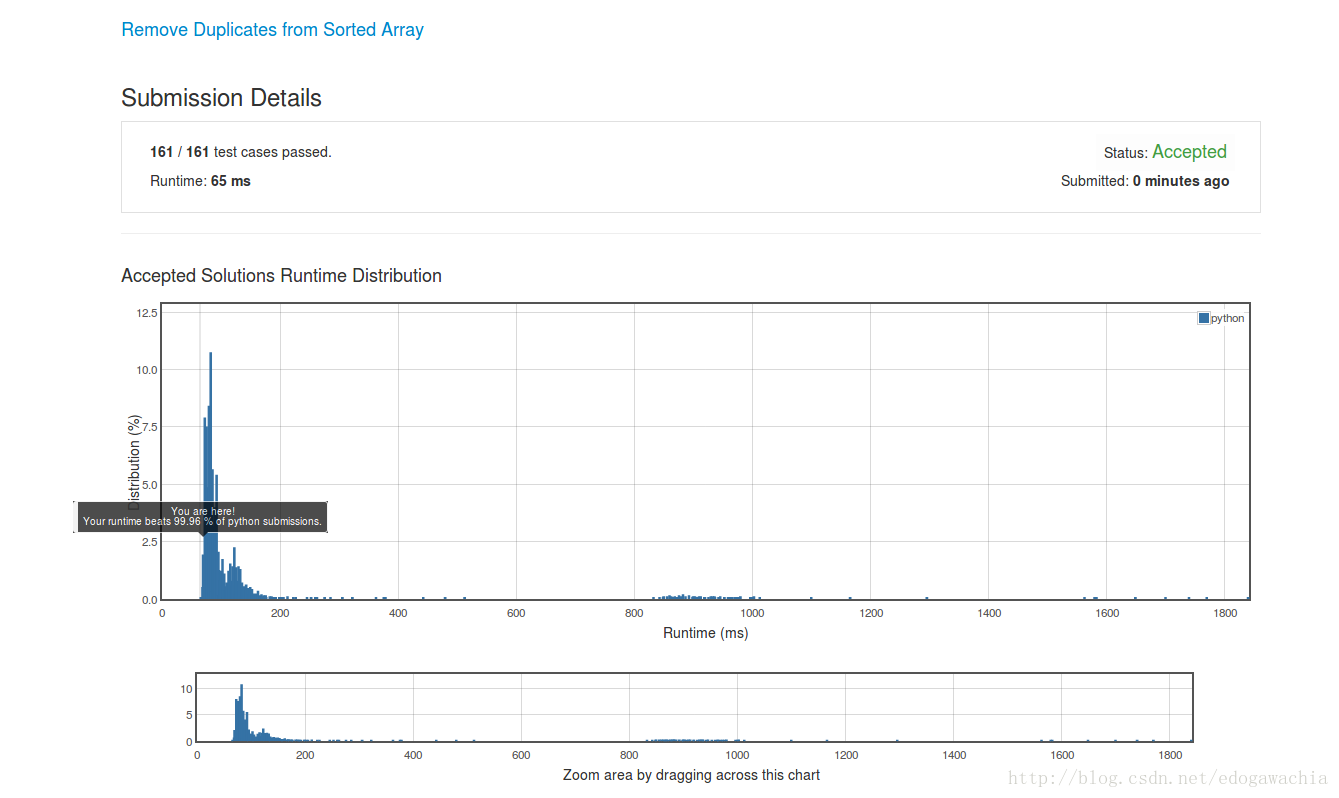Click 'Zoom area by dragging across this chart' caption
The image size is (1339, 798).
[691, 775]
